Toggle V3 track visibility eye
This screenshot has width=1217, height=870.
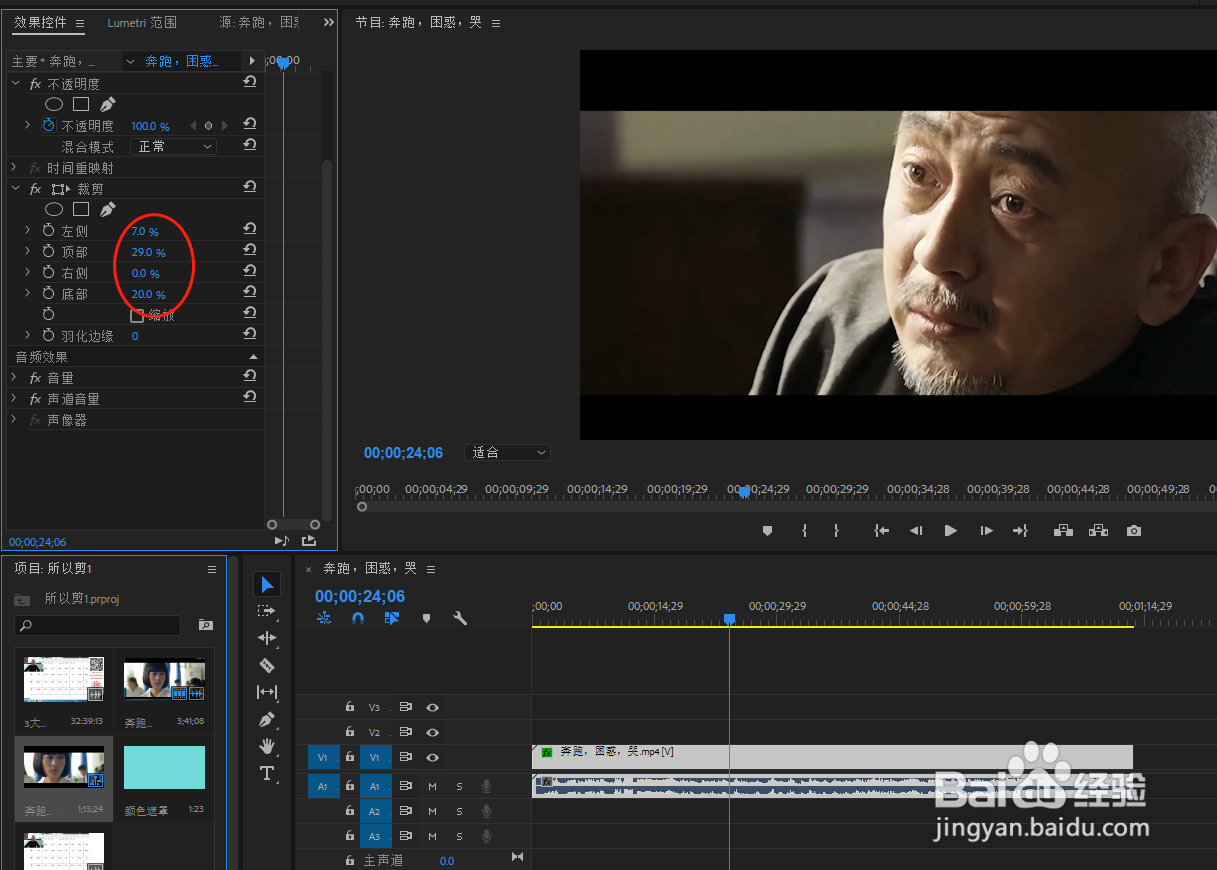432,706
